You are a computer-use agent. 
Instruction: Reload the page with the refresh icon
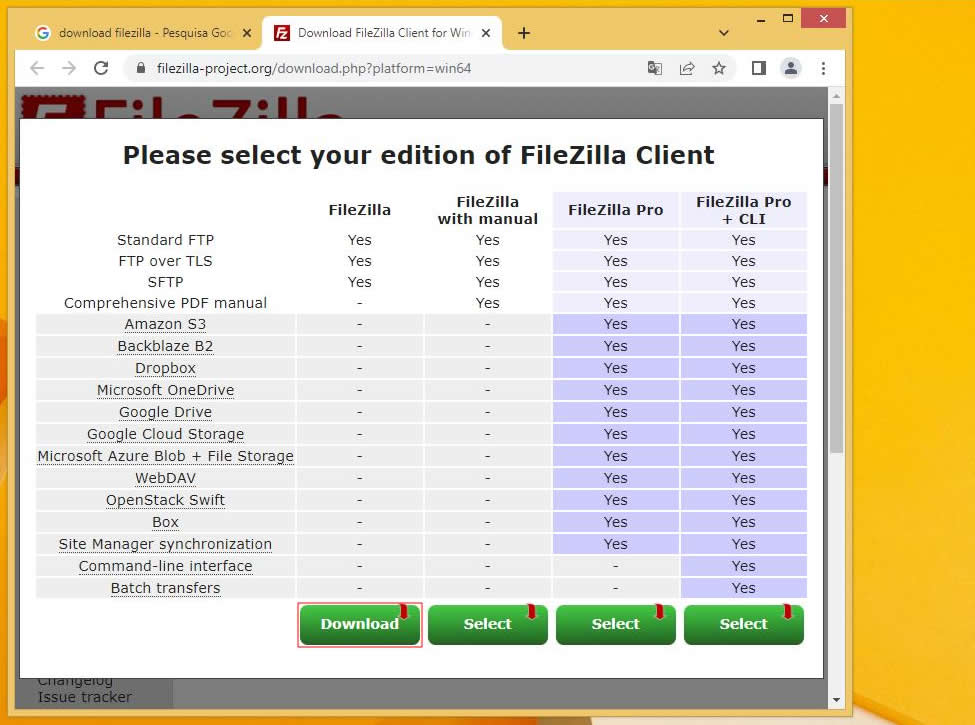click(x=101, y=68)
